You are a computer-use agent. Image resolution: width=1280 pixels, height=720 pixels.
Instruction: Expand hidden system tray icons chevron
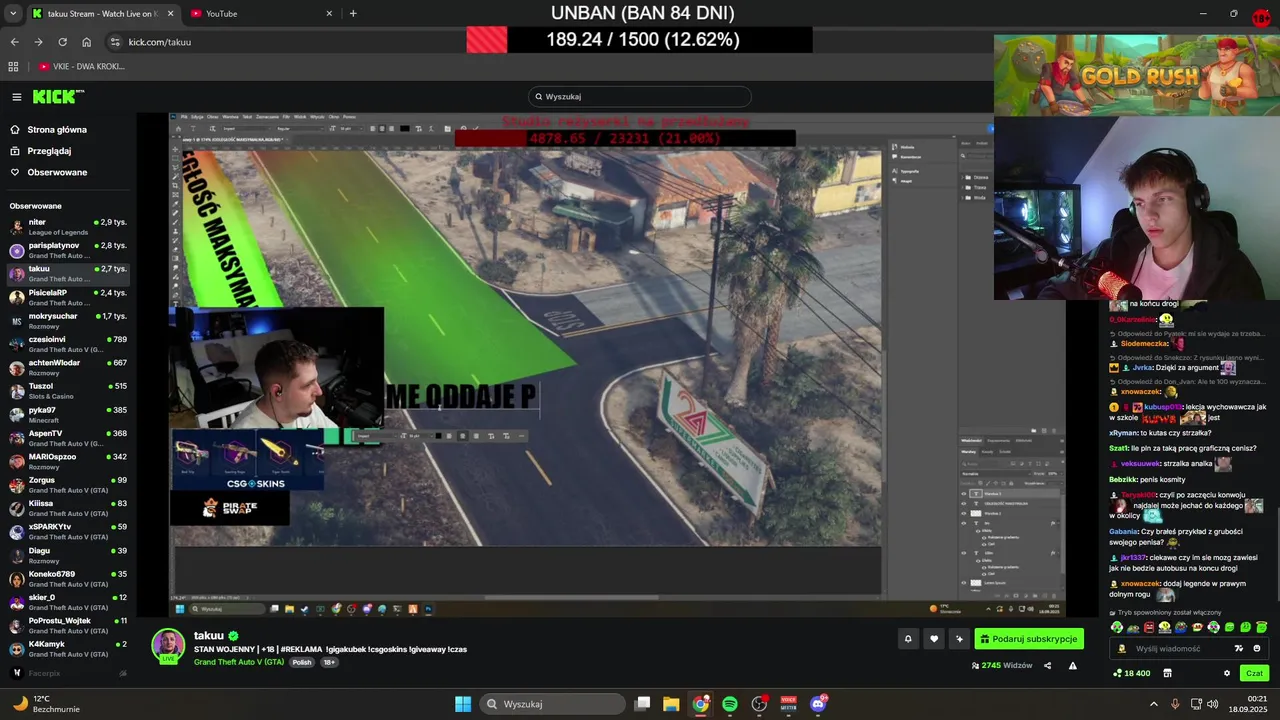tap(1154, 704)
